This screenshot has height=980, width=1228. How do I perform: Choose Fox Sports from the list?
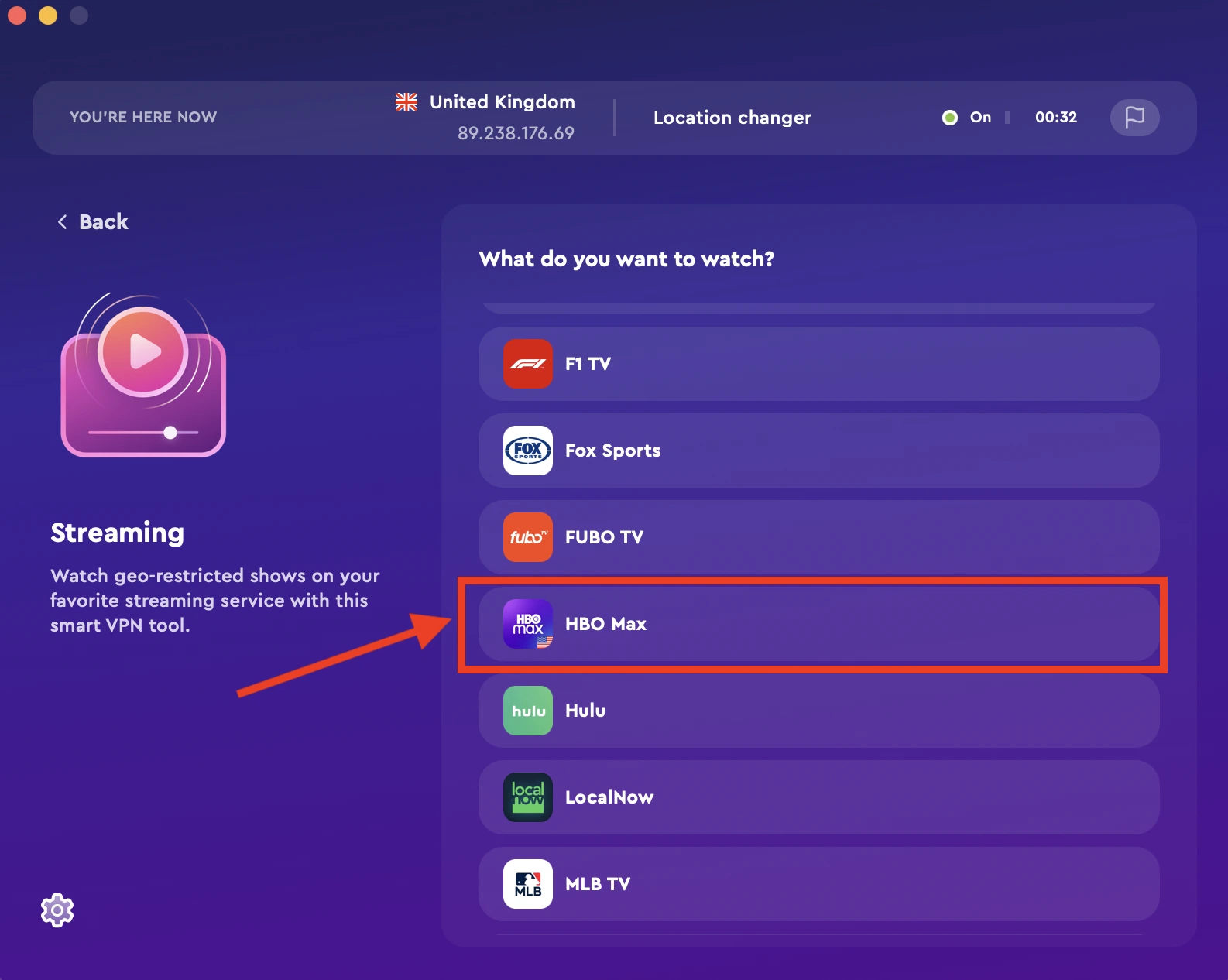tap(819, 451)
